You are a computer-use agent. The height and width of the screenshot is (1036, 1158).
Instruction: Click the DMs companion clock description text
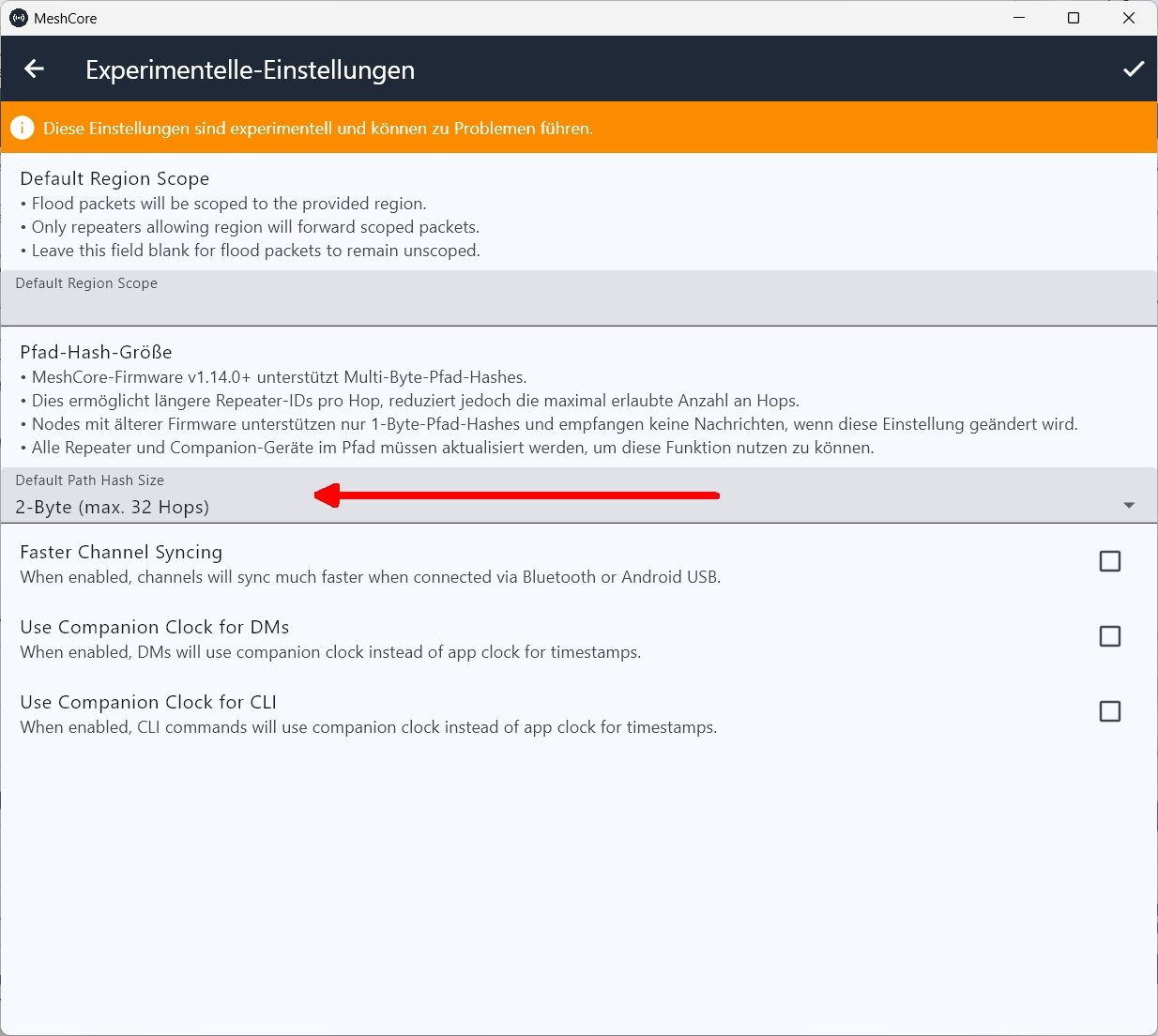pos(330,652)
